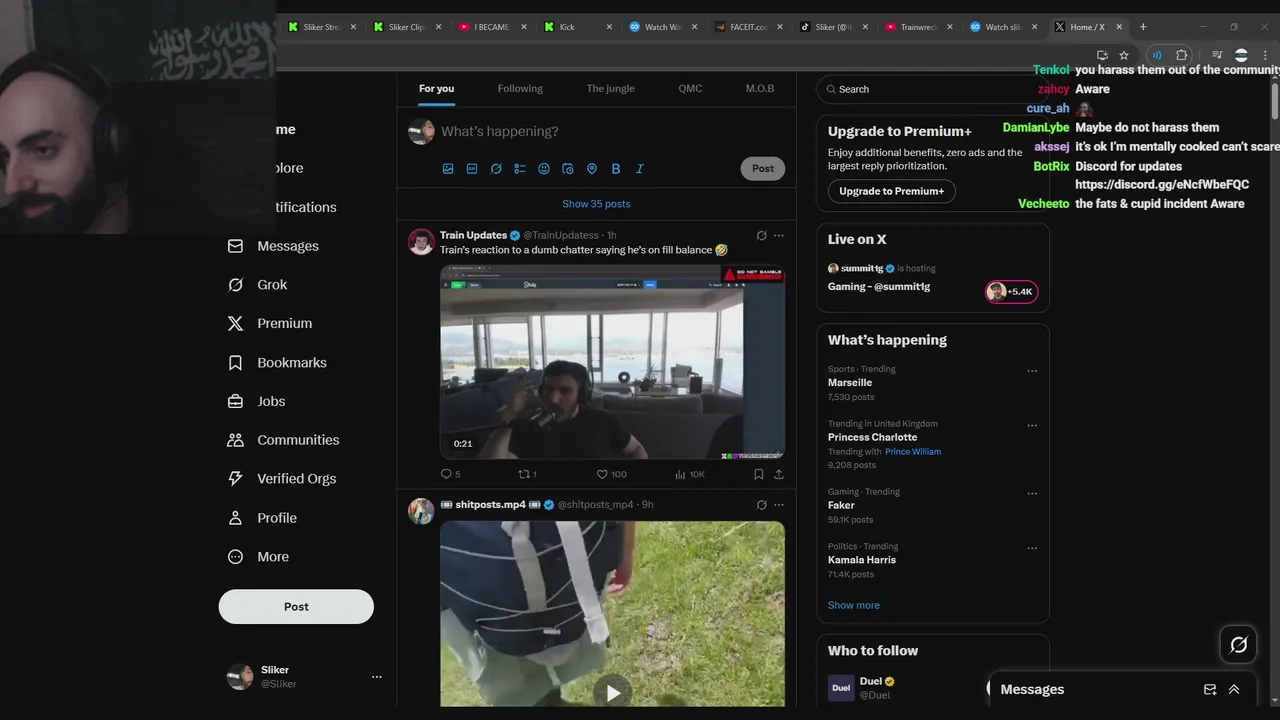
Task: Click the composer Post button
Action: (x=763, y=169)
